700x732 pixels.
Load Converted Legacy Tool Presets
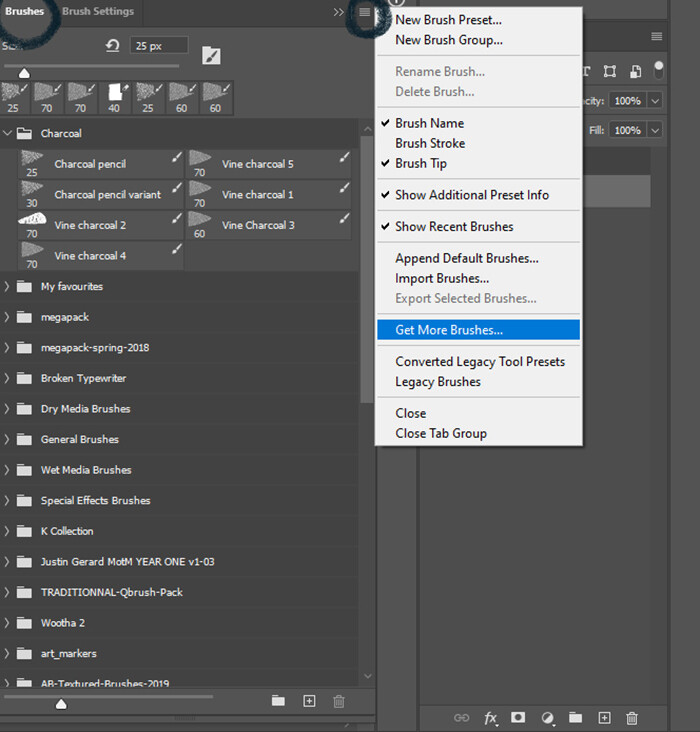478,361
